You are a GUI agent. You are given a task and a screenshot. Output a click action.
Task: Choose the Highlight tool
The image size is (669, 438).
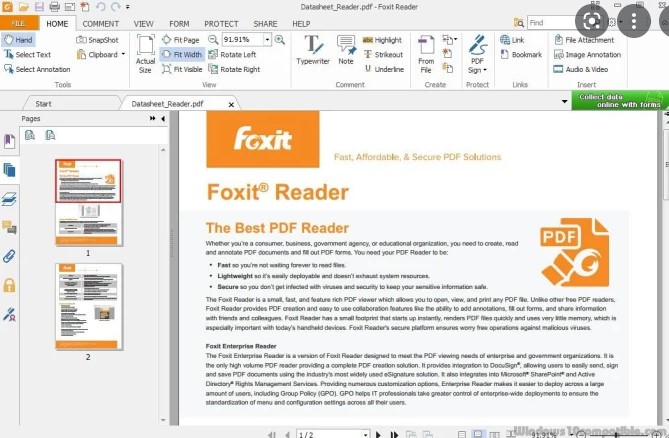point(382,40)
